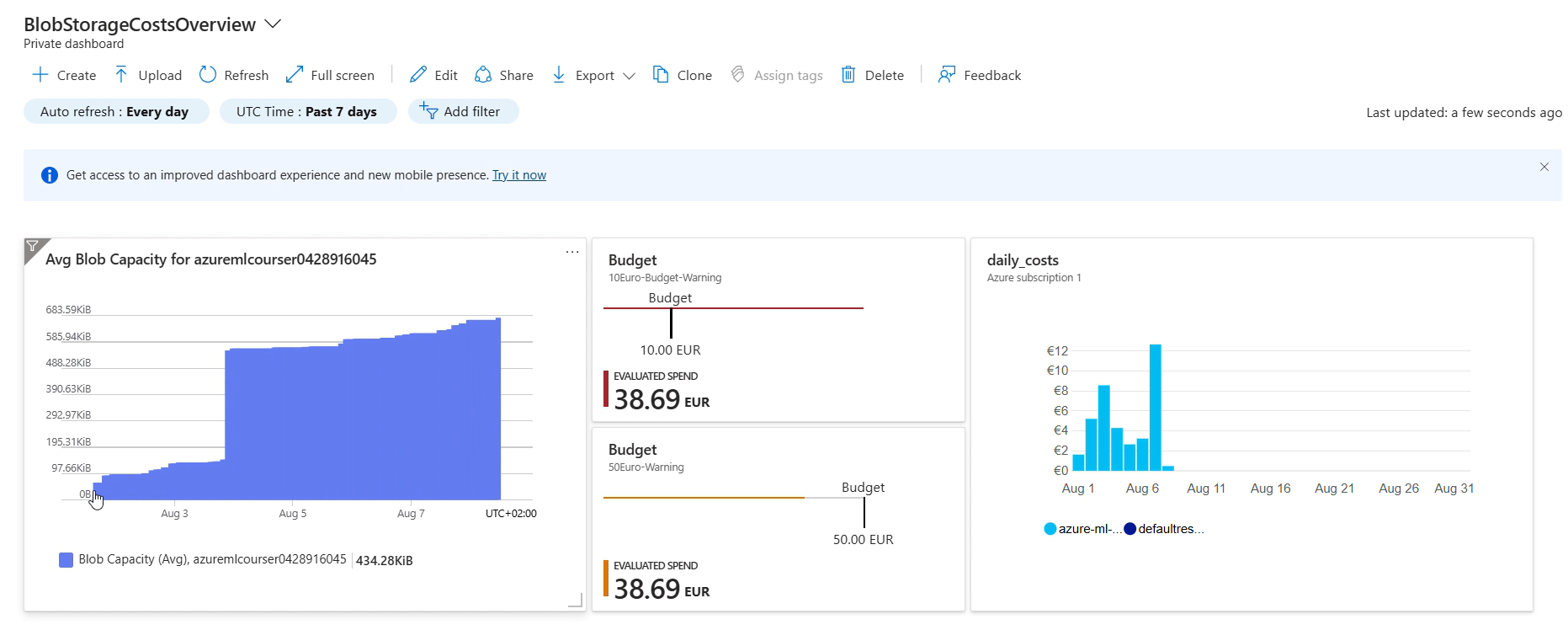Click the azure-ml legend color dot
The width and height of the screenshot is (1568, 630).
point(1050,529)
